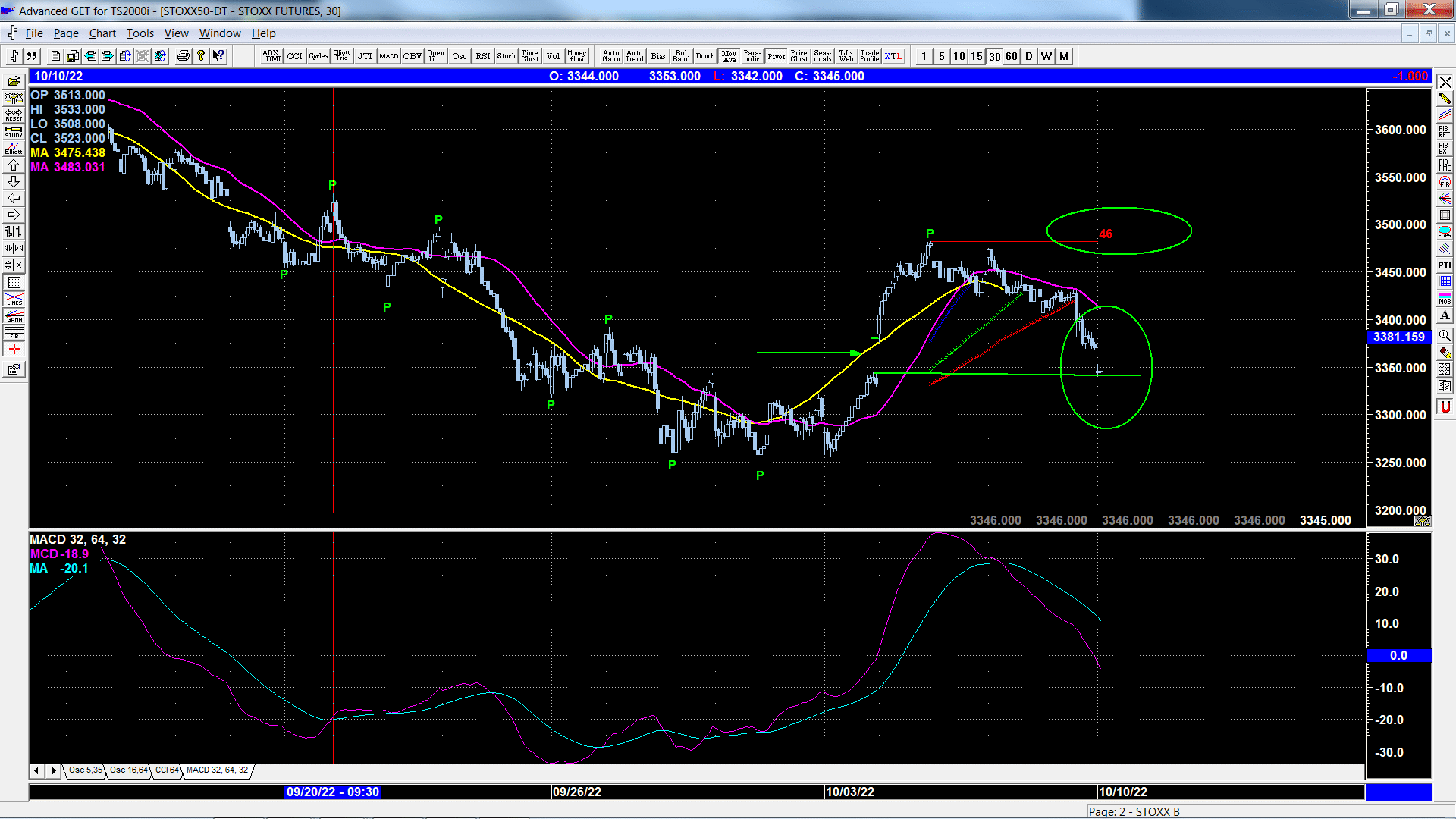Open the View menu
Image resolution: width=1456 pixels, height=819 pixels.
pyautogui.click(x=176, y=33)
